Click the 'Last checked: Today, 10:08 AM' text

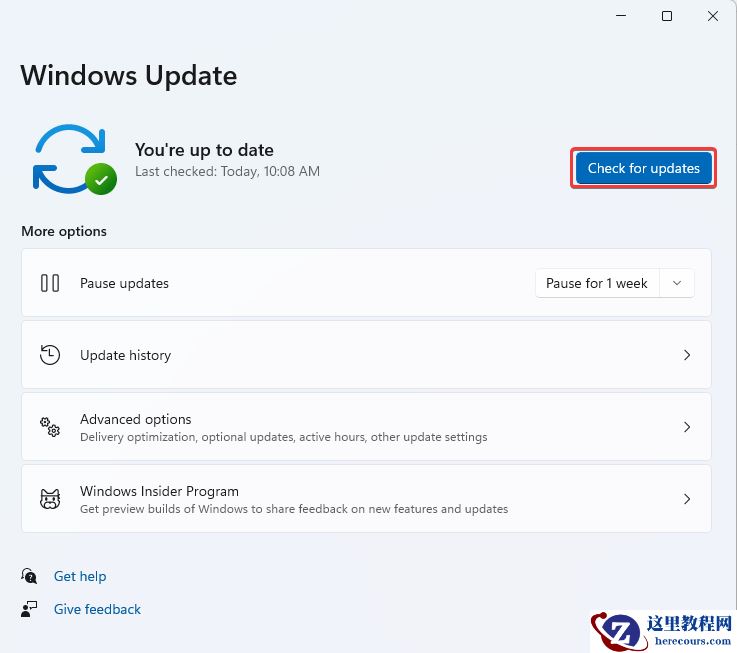coord(227,171)
